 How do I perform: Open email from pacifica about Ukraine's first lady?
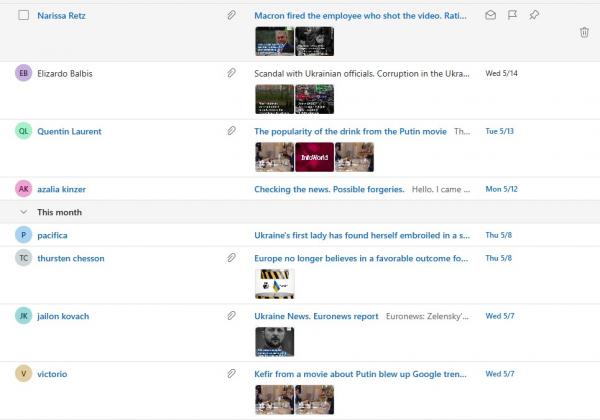(361, 235)
